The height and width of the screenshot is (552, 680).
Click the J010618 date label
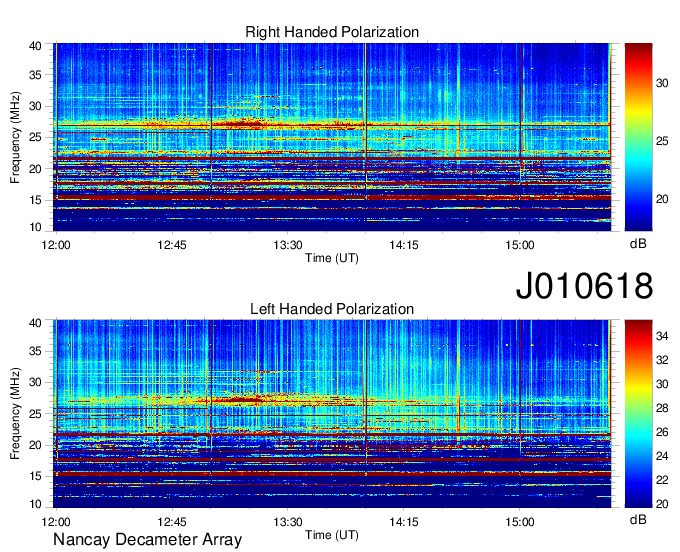(584, 286)
